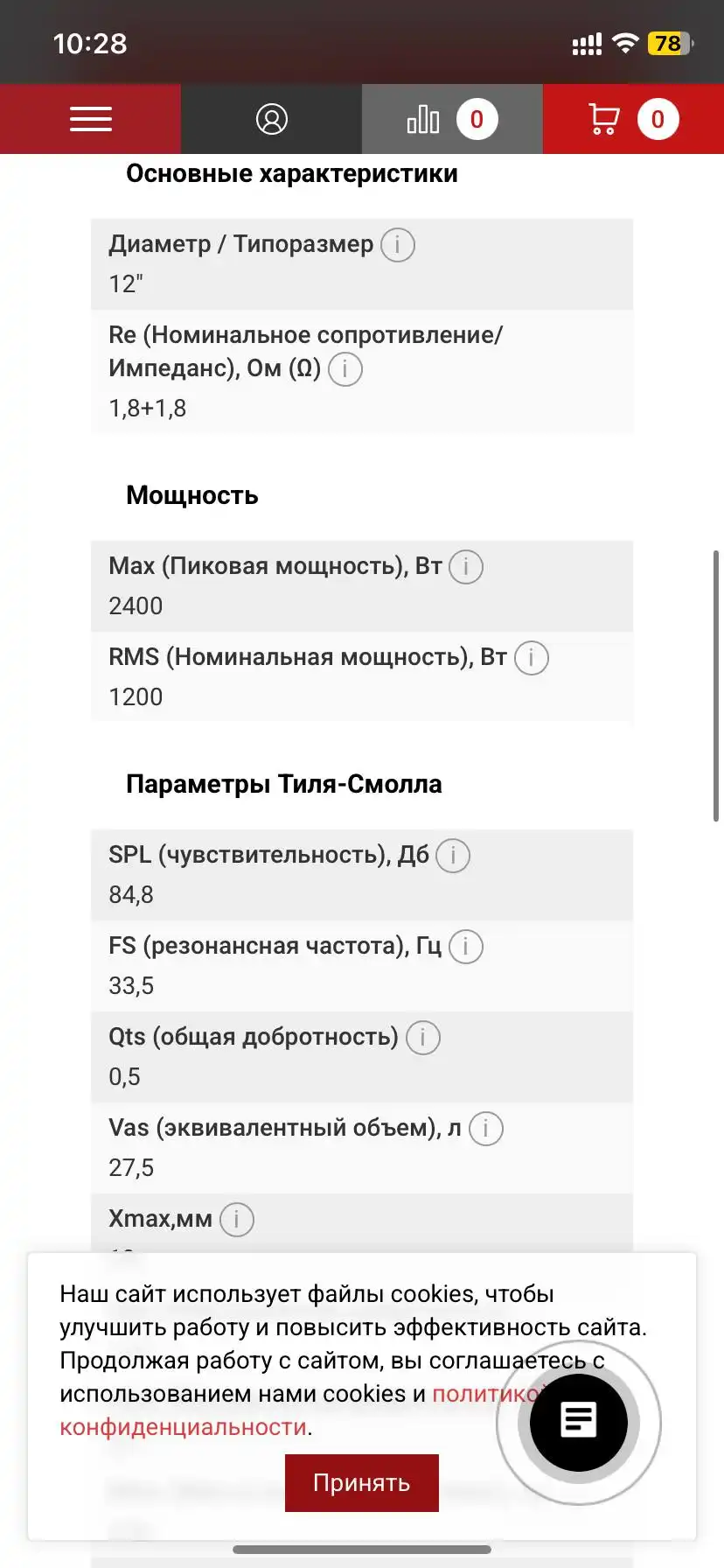The image size is (724, 1568).
Task: Click the info icon next to Диаметр / Типоразмер
Action: pos(396,245)
